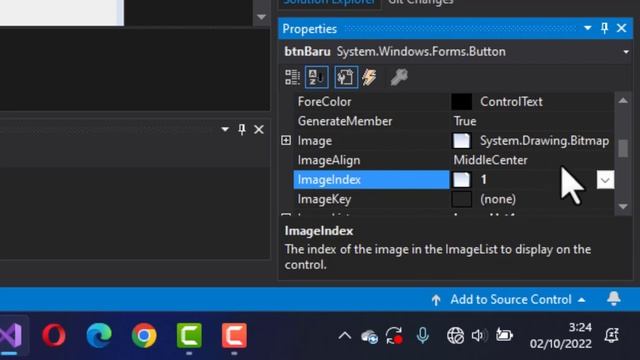The image size is (640, 360).
Task: Open the volume speaker tray icon
Action: (479, 336)
